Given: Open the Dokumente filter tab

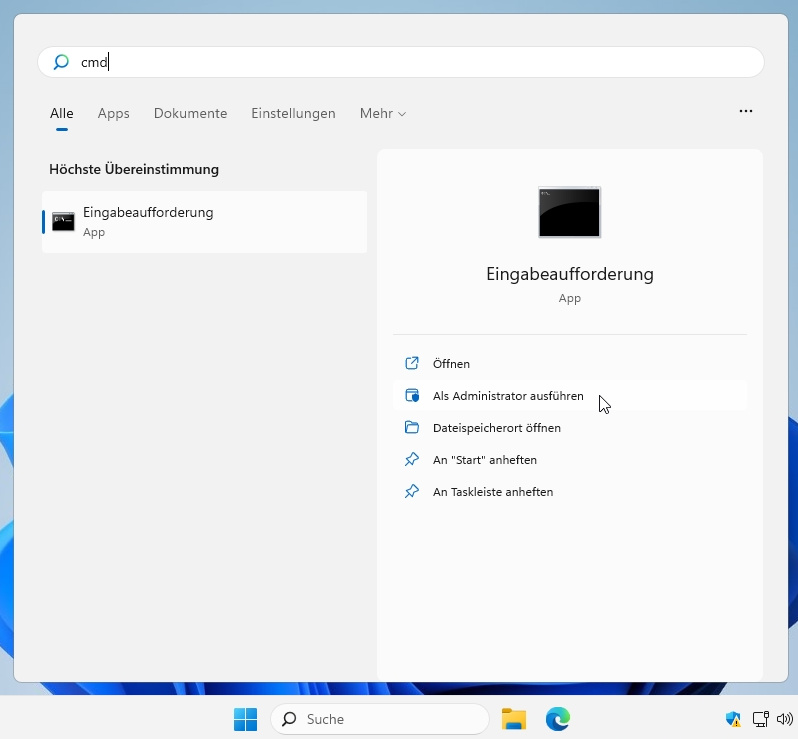Looking at the screenshot, I should tap(190, 114).
